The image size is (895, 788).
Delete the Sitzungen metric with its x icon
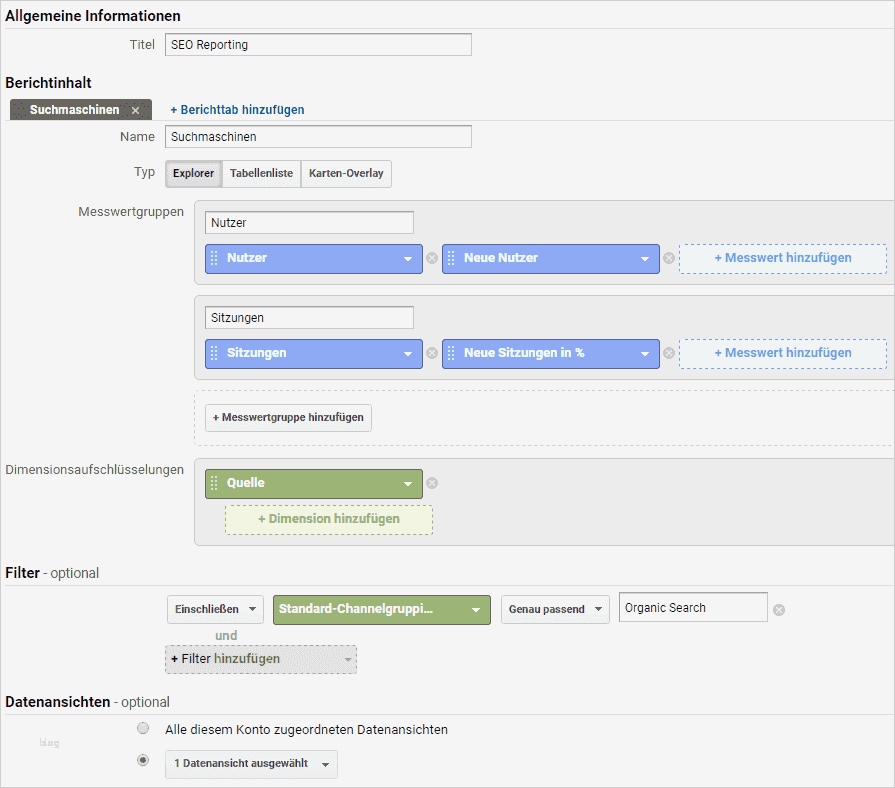point(432,353)
